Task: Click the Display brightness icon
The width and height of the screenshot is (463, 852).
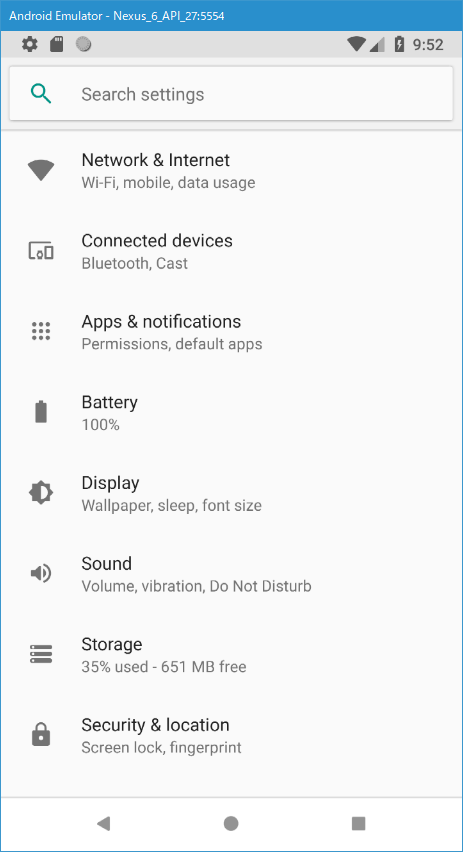Action: tap(41, 493)
